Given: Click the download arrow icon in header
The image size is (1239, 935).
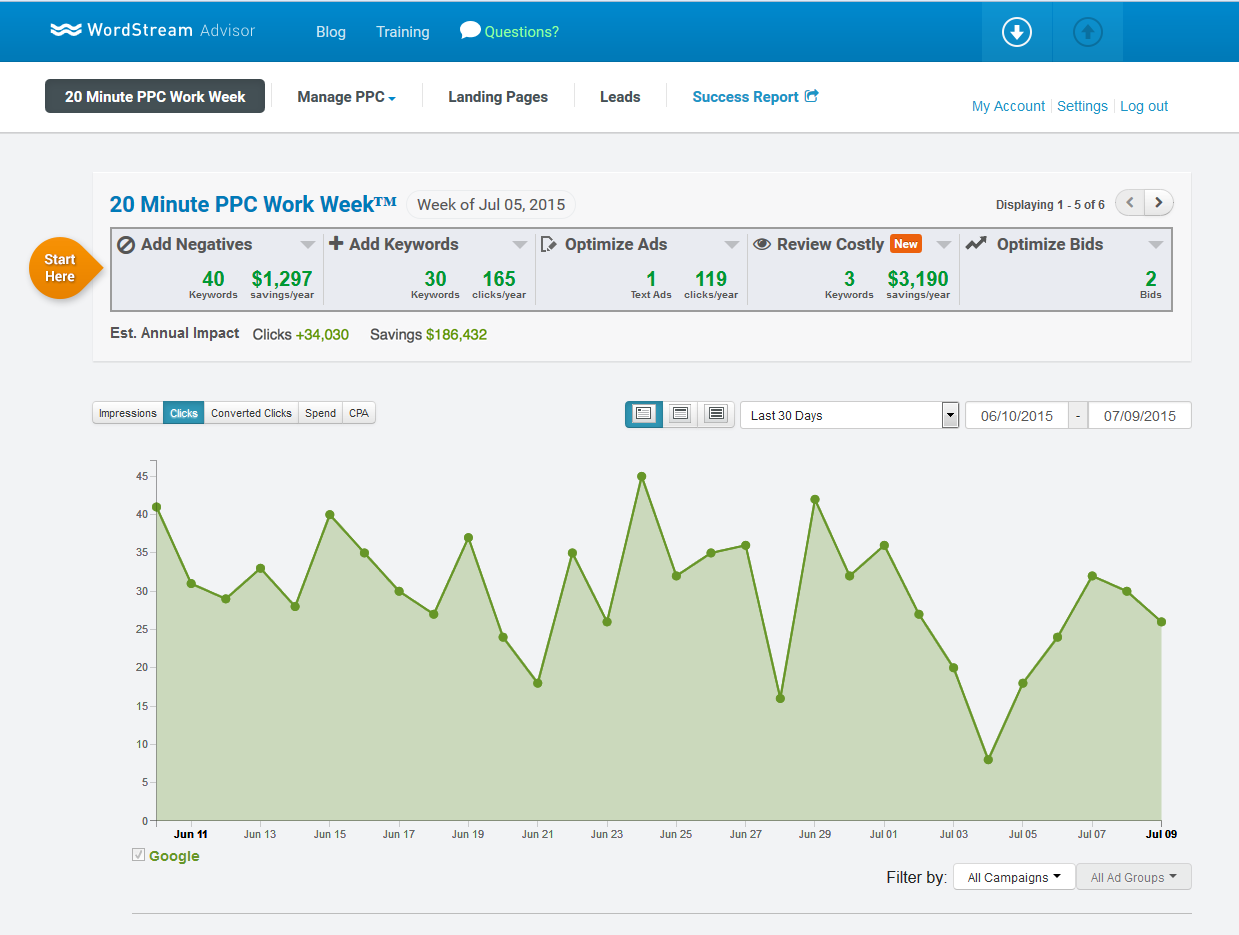Looking at the screenshot, I should (x=1017, y=32).
